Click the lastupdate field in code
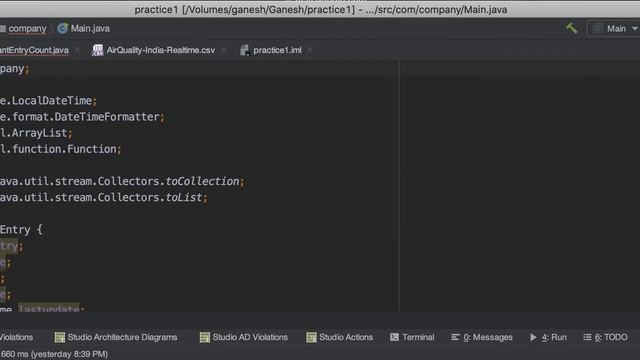Image resolution: width=640 pixels, height=360 pixels. [49, 308]
